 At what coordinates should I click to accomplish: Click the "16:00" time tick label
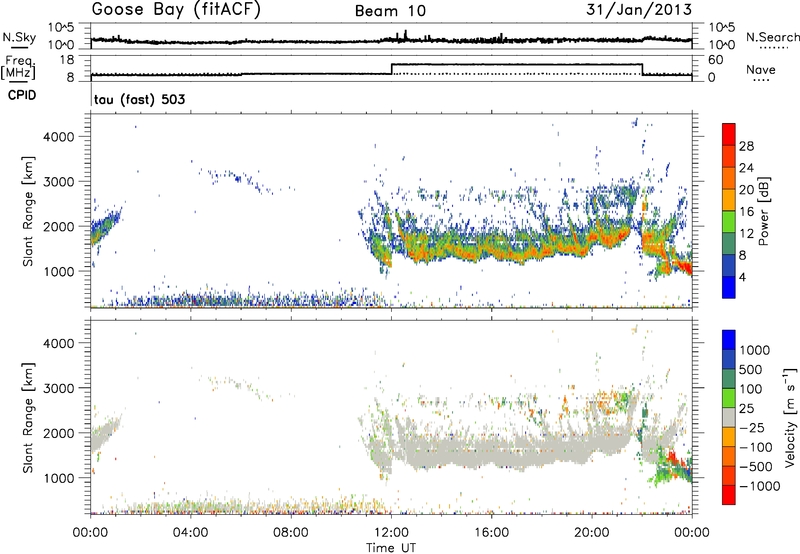pyautogui.click(x=491, y=533)
